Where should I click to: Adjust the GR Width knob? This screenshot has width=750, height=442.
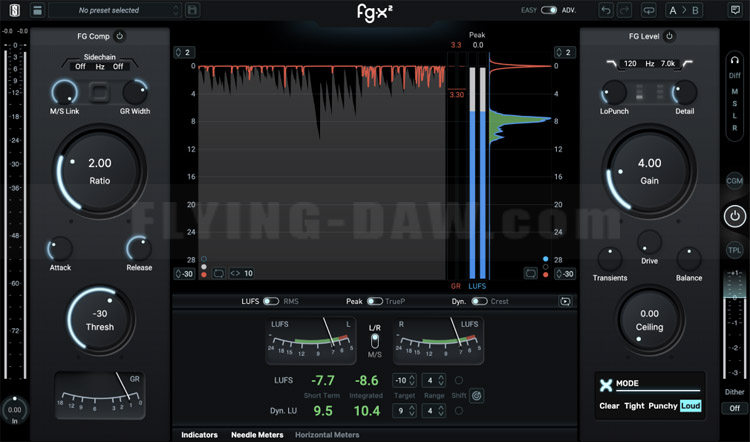tap(135, 92)
